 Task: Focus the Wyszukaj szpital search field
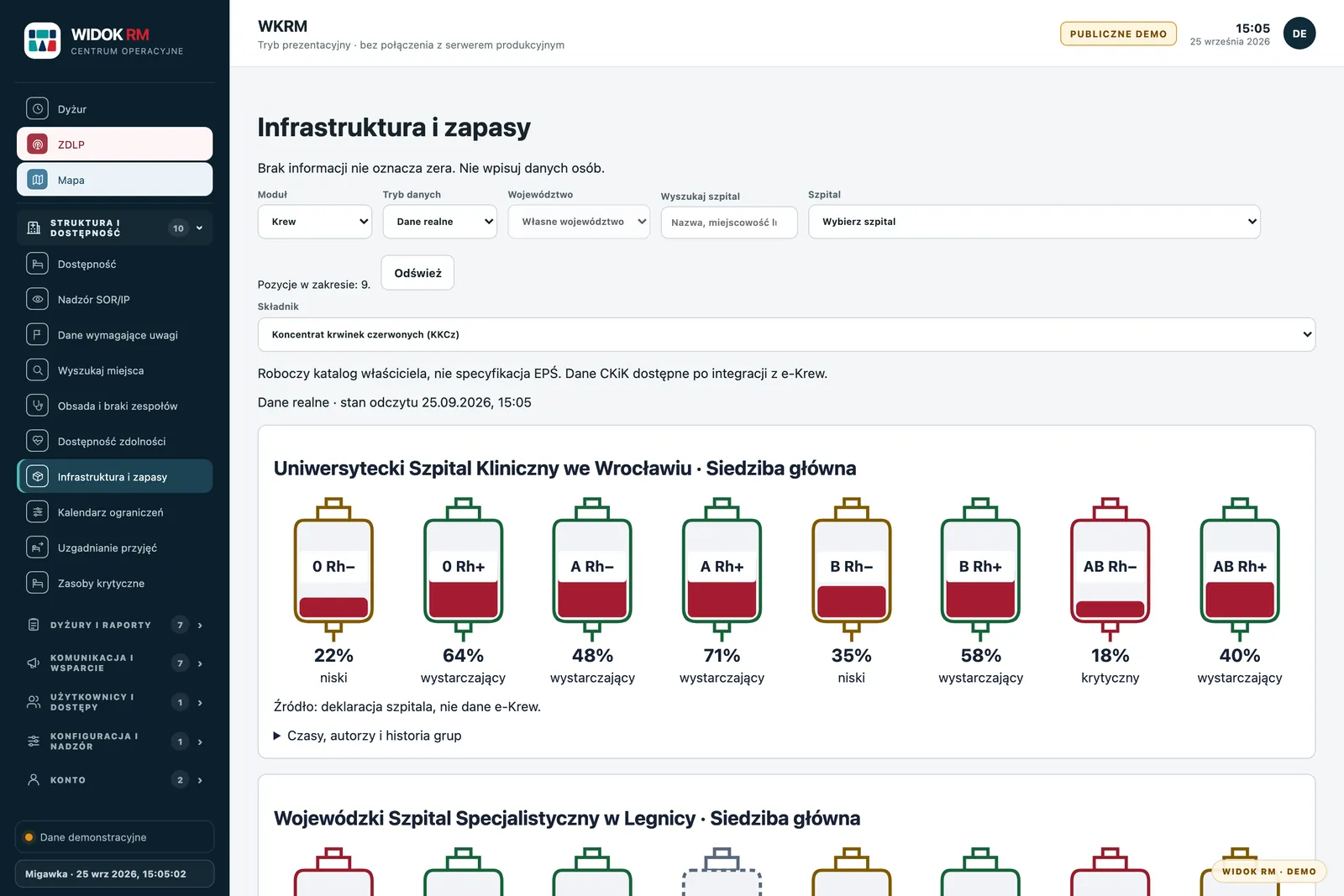[x=729, y=223]
